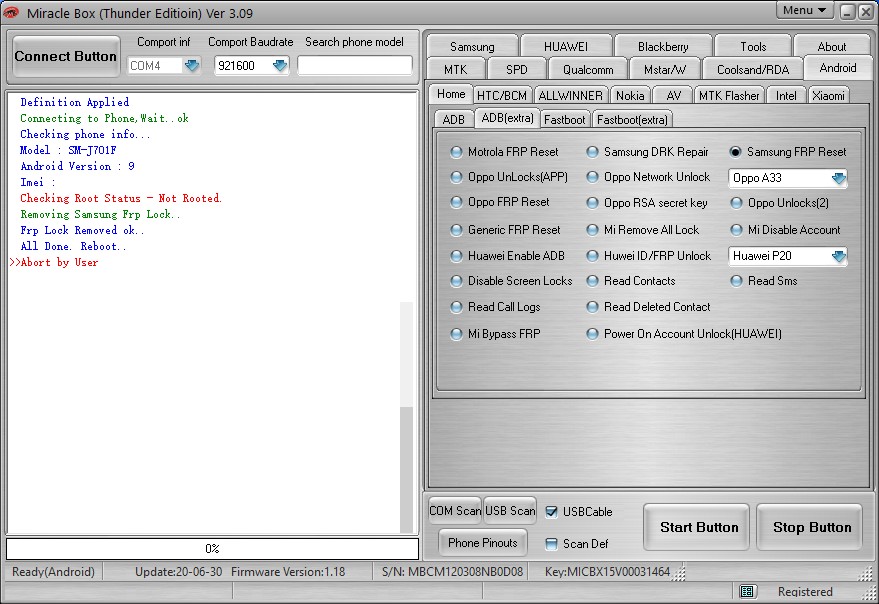Viewport: 879px width, 604px height.
Task: Switch to the Xiaomi sub-tab
Action: [x=828, y=95]
